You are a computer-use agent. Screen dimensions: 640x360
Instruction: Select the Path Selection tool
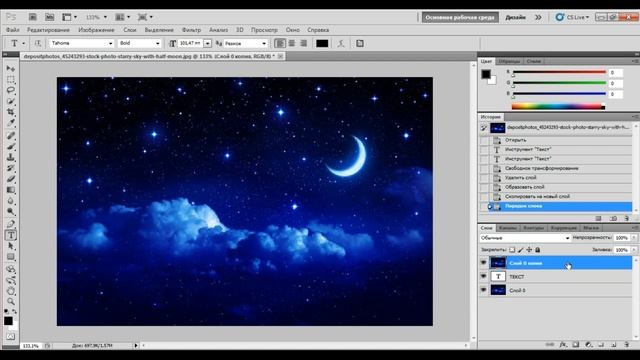(11, 246)
